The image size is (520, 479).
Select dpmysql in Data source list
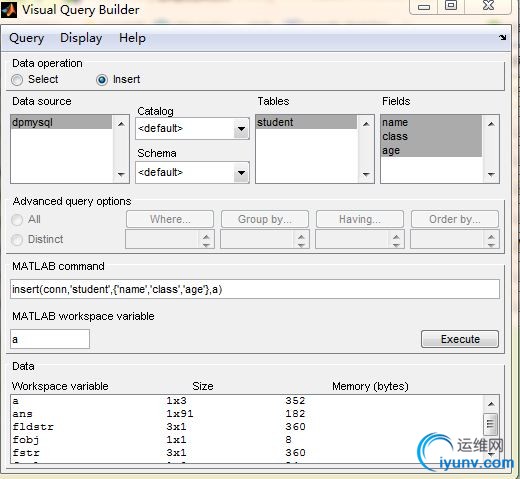click(61, 122)
